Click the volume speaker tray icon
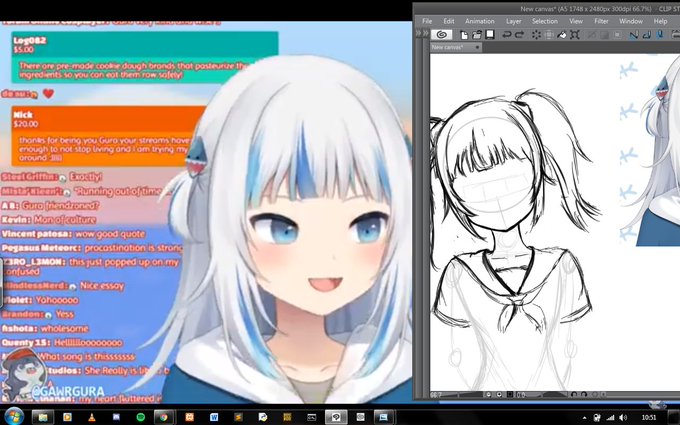 point(623,418)
